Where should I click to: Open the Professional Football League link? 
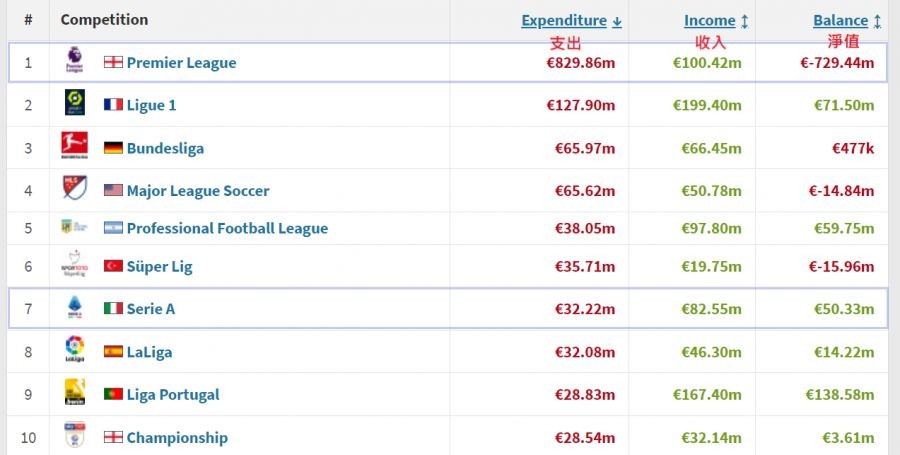(227, 228)
